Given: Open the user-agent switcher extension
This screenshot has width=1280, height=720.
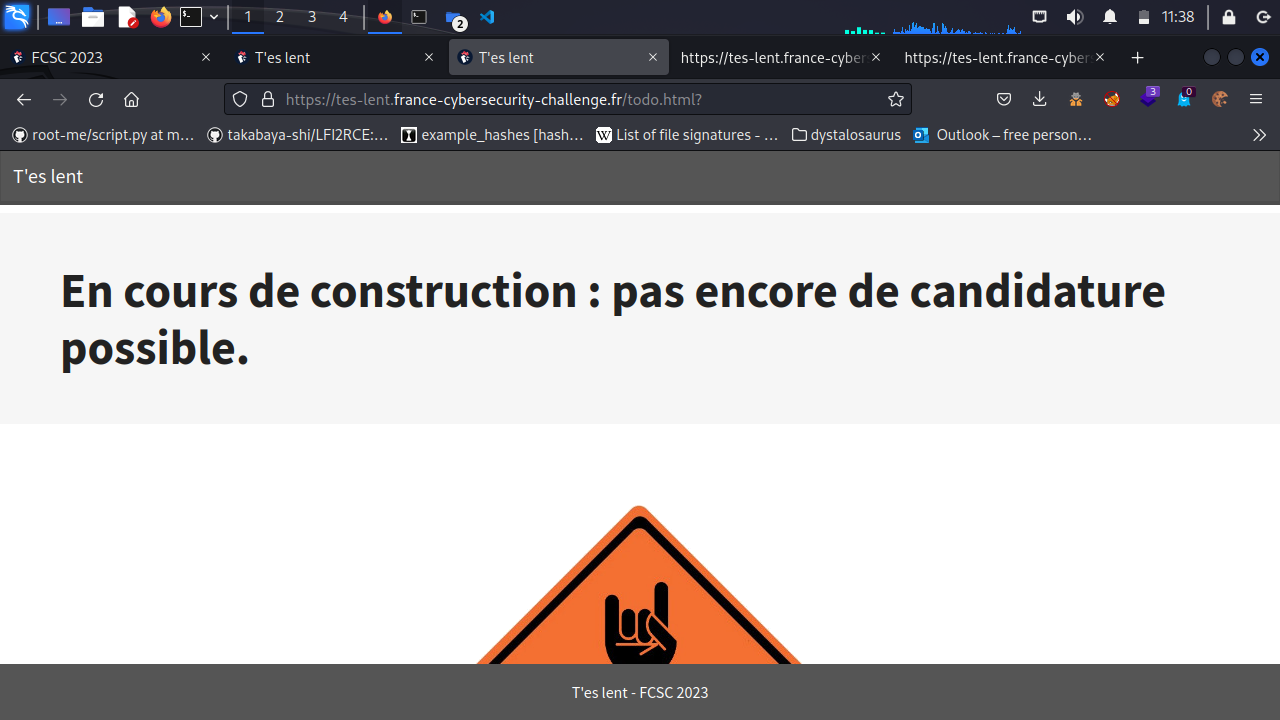Looking at the screenshot, I should (1076, 99).
